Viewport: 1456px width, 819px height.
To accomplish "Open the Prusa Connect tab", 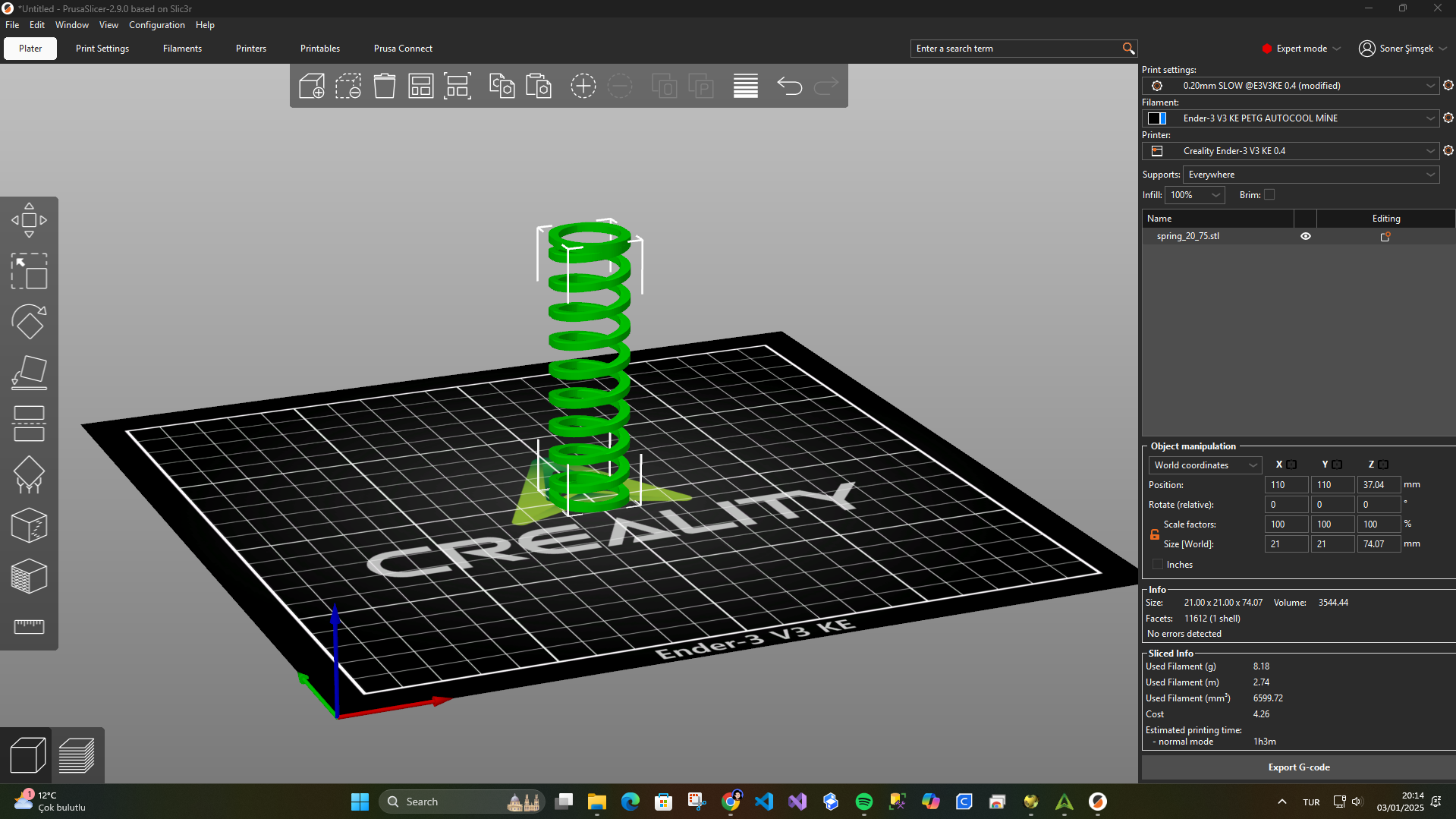I will click(x=403, y=49).
